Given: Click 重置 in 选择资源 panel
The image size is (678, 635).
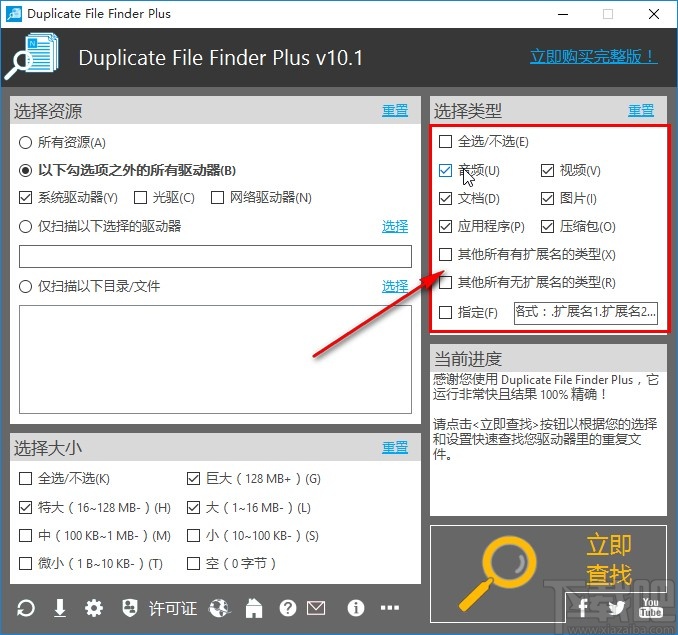Looking at the screenshot, I should pos(395,111).
